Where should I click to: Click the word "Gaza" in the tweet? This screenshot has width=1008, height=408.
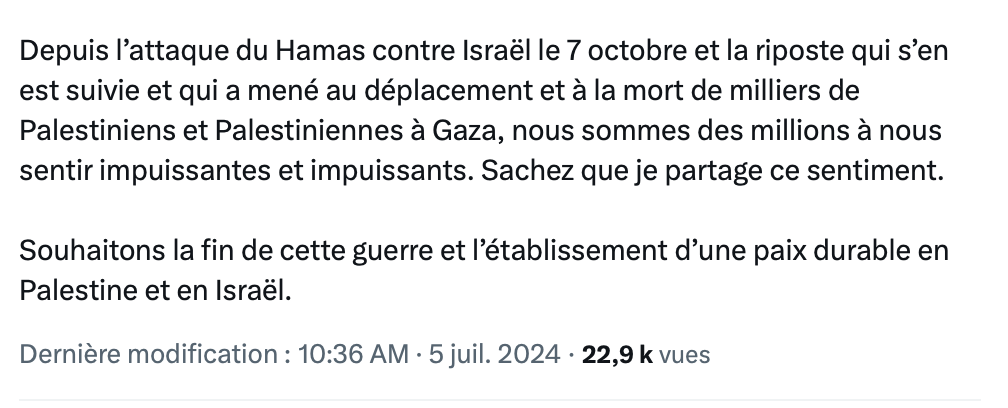coord(465,130)
